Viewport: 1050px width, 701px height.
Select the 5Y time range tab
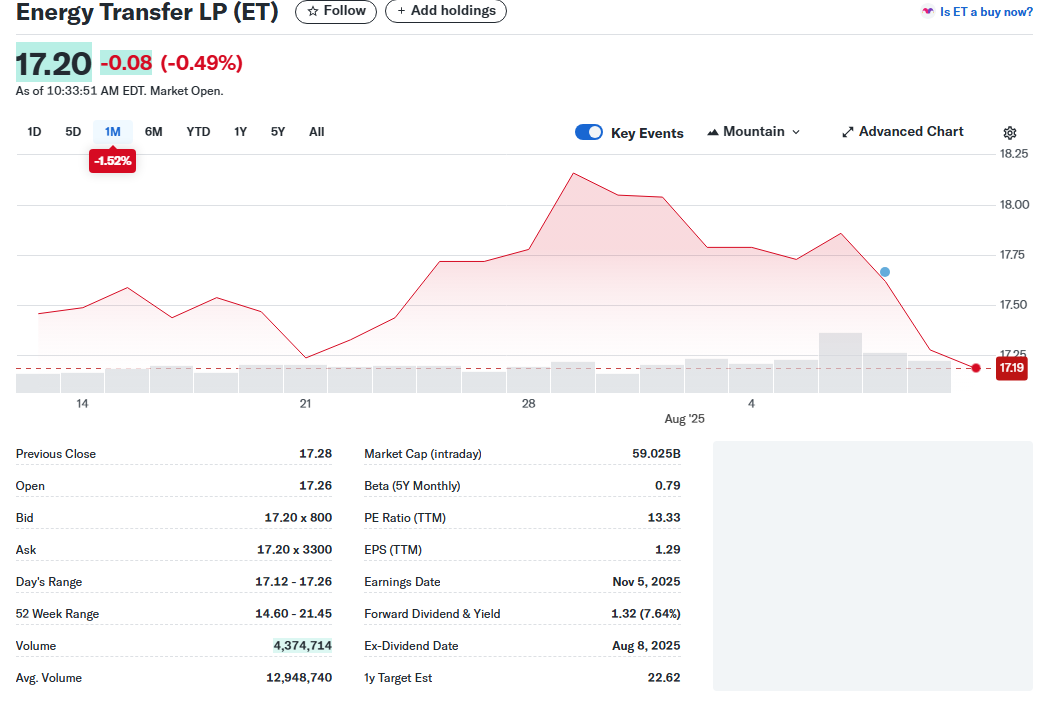(x=278, y=132)
